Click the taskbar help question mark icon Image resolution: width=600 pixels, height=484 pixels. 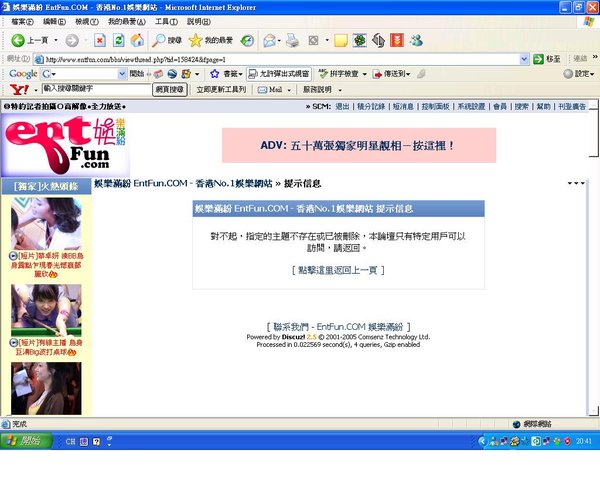click(96, 441)
